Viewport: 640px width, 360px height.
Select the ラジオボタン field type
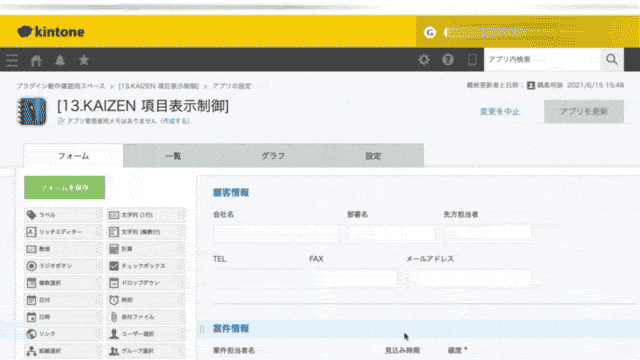(63, 266)
